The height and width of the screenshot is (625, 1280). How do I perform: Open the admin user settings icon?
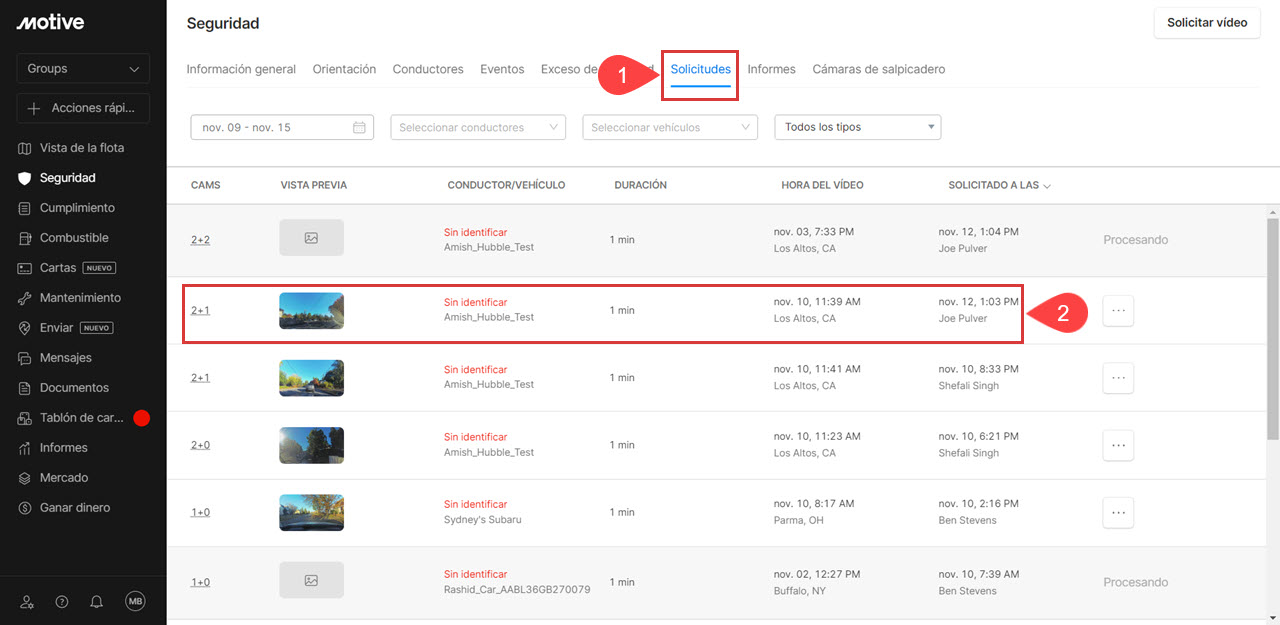(x=27, y=601)
